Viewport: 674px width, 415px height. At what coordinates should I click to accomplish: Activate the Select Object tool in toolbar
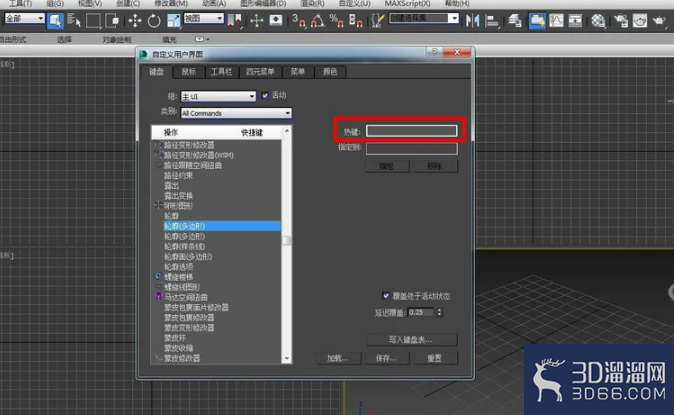tap(55, 20)
